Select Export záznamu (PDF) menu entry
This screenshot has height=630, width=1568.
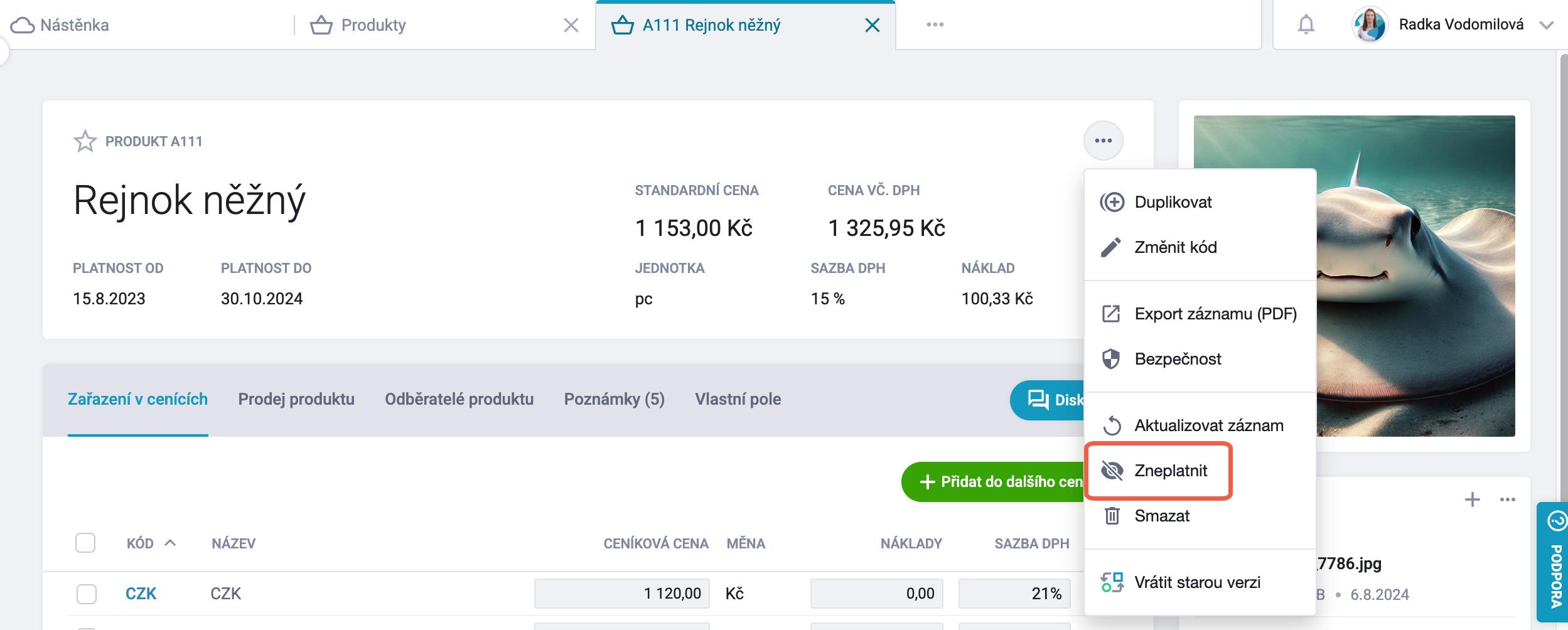[x=1200, y=314]
